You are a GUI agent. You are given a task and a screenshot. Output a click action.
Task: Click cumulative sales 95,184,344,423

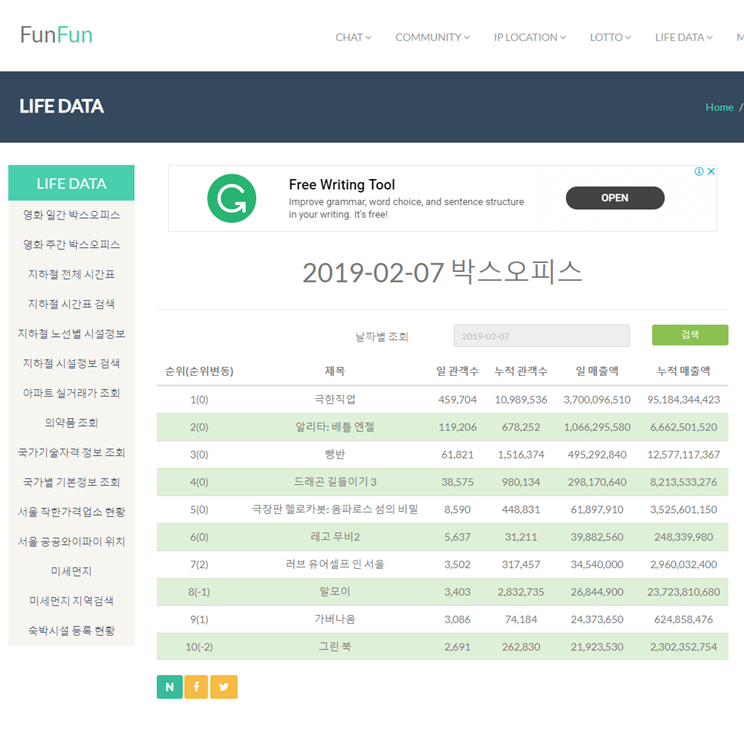coord(683,400)
